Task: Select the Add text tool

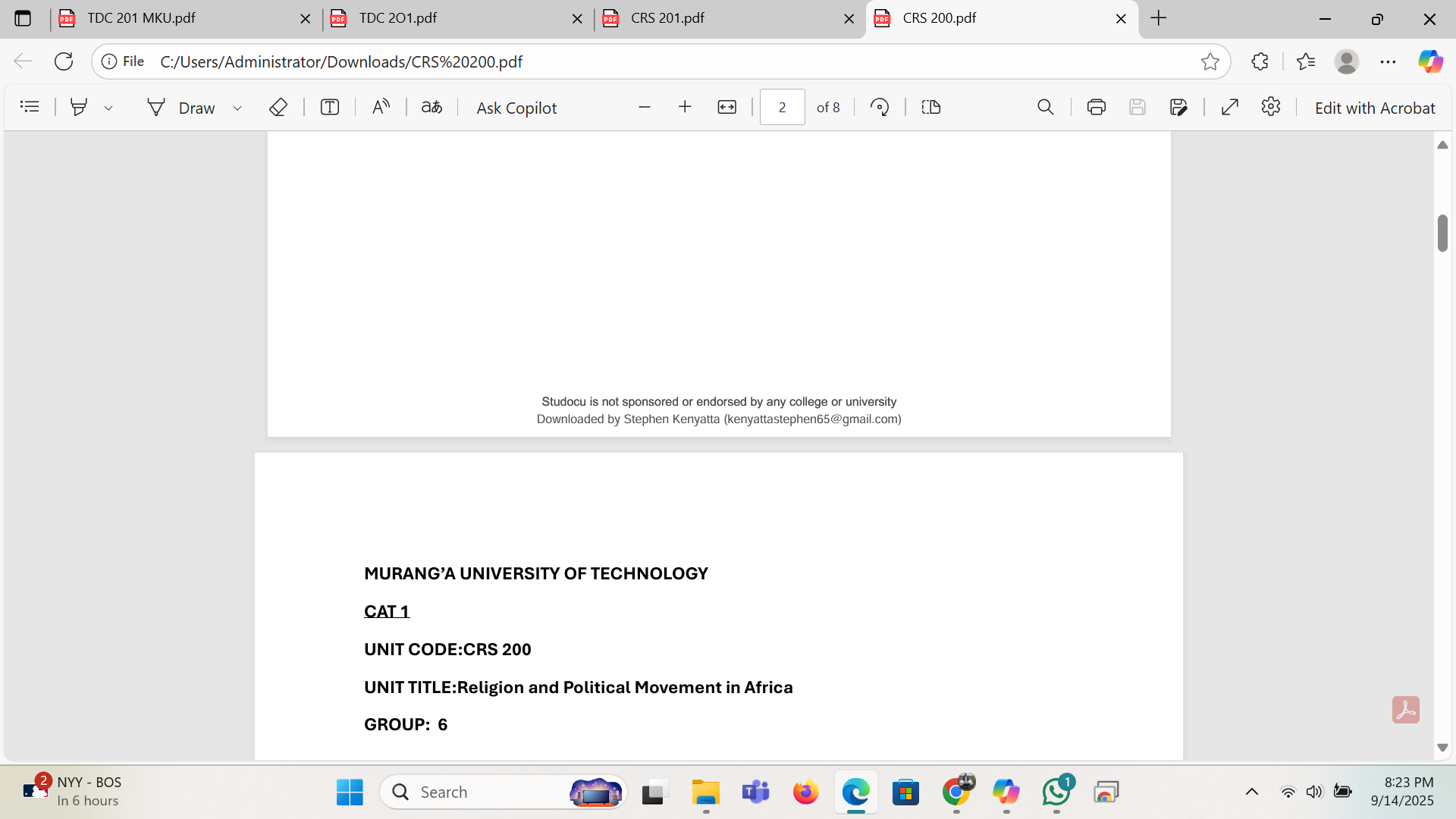Action: point(329,107)
